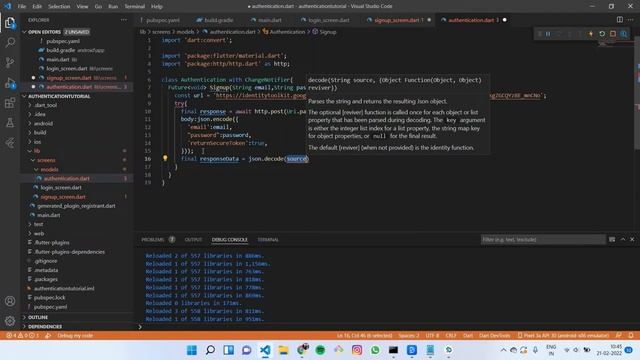Open the Run and Debug view

(10, 83)
